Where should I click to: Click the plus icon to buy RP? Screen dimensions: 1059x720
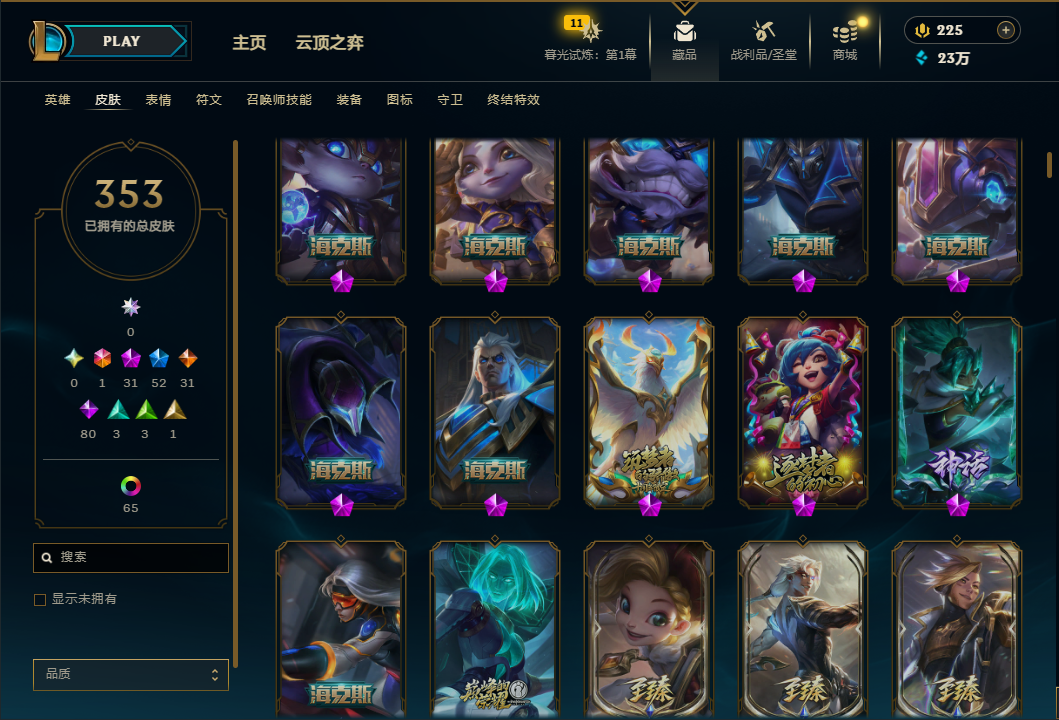[x=1006, y=30]
